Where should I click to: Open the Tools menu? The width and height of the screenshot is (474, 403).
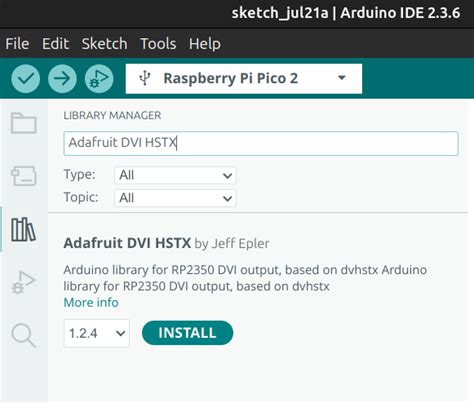click(158, 44)
